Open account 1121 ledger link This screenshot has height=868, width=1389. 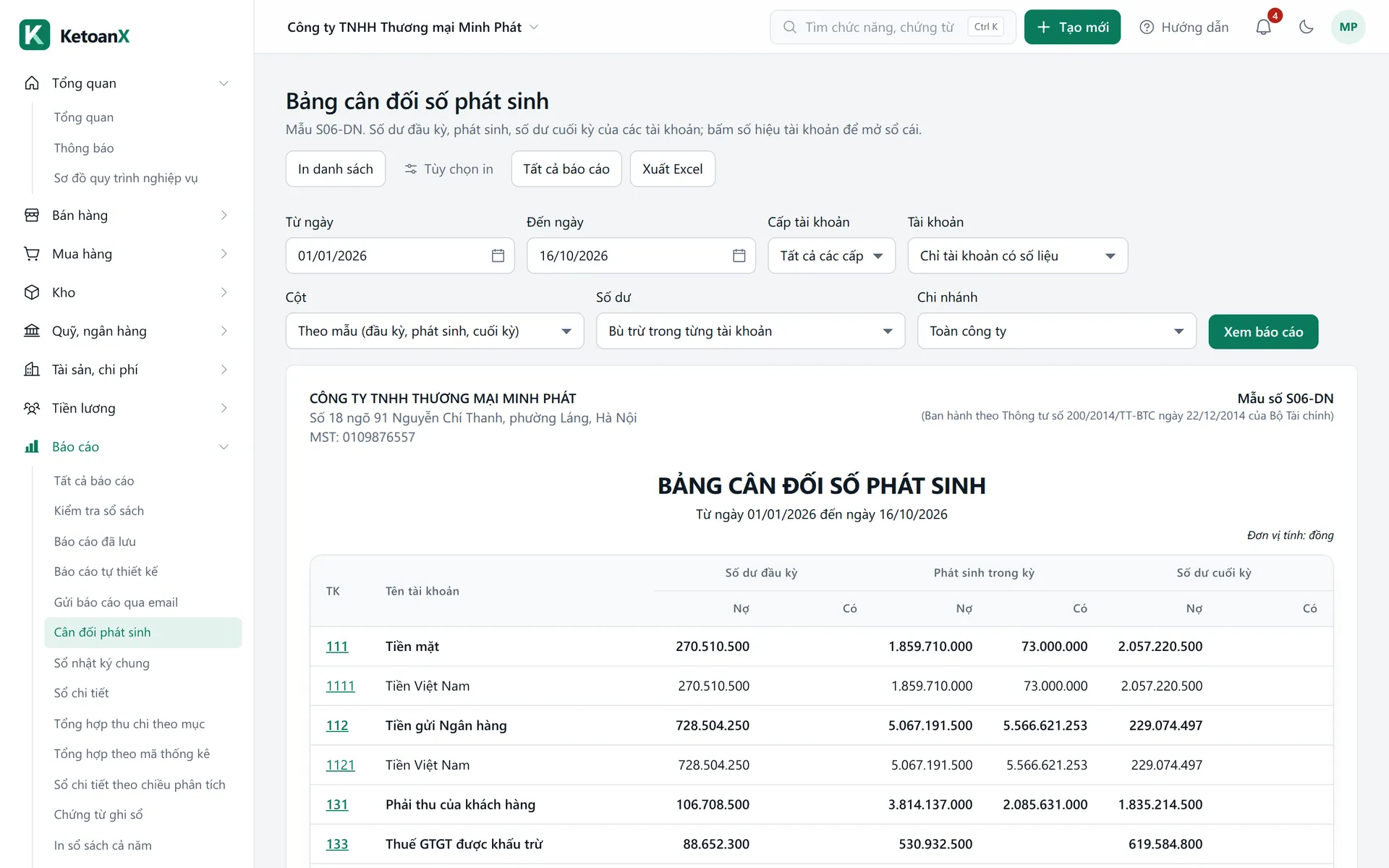pos(340,765)
